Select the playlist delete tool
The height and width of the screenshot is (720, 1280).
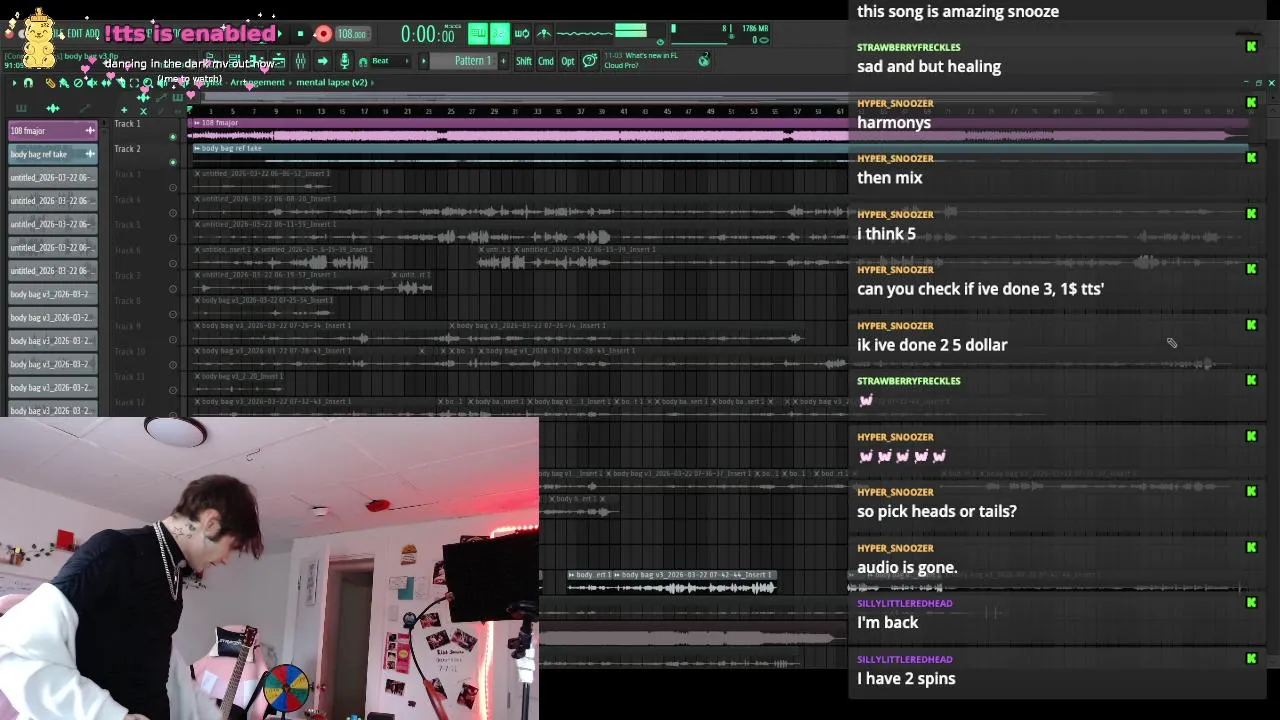pos(78,82)
